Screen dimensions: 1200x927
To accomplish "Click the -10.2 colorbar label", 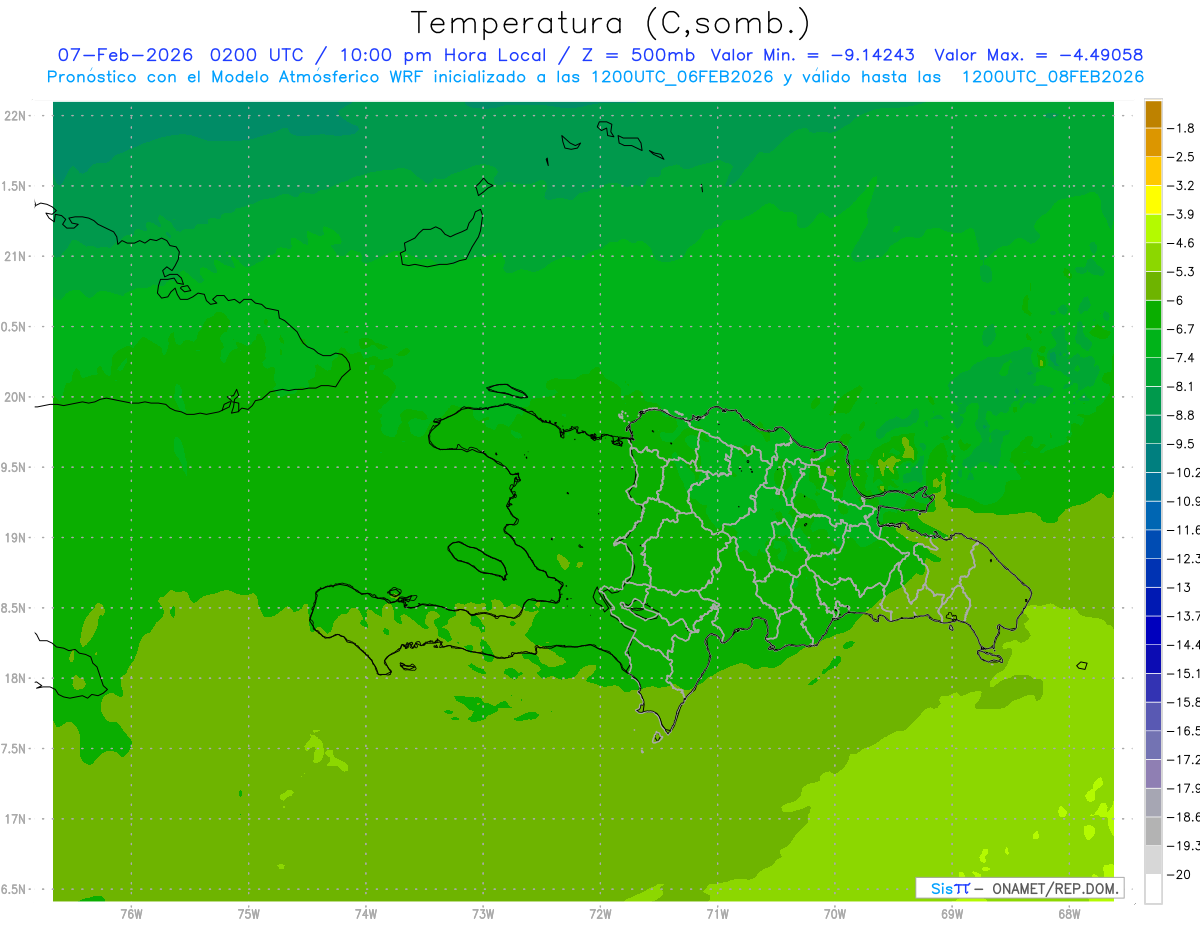I will tap(1184, 473).
